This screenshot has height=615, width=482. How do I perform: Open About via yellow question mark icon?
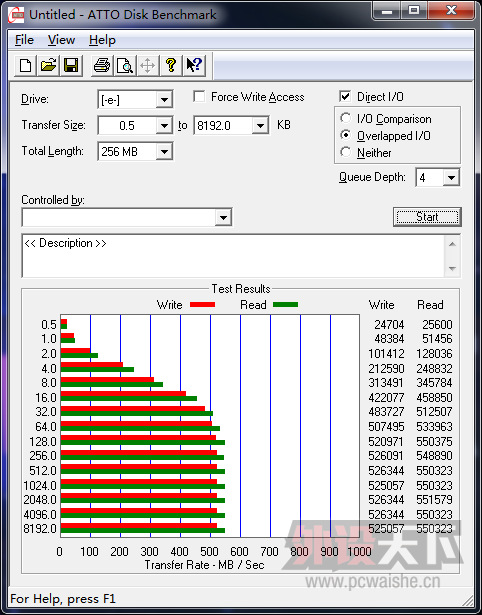pos(171,65)
